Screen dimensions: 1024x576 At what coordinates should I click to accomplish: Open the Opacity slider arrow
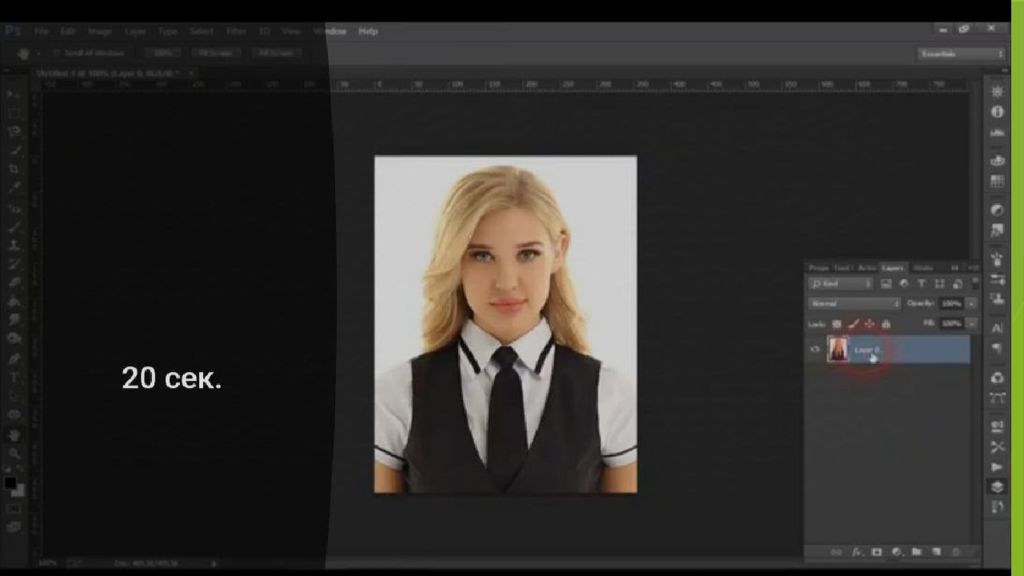[972, 304]
